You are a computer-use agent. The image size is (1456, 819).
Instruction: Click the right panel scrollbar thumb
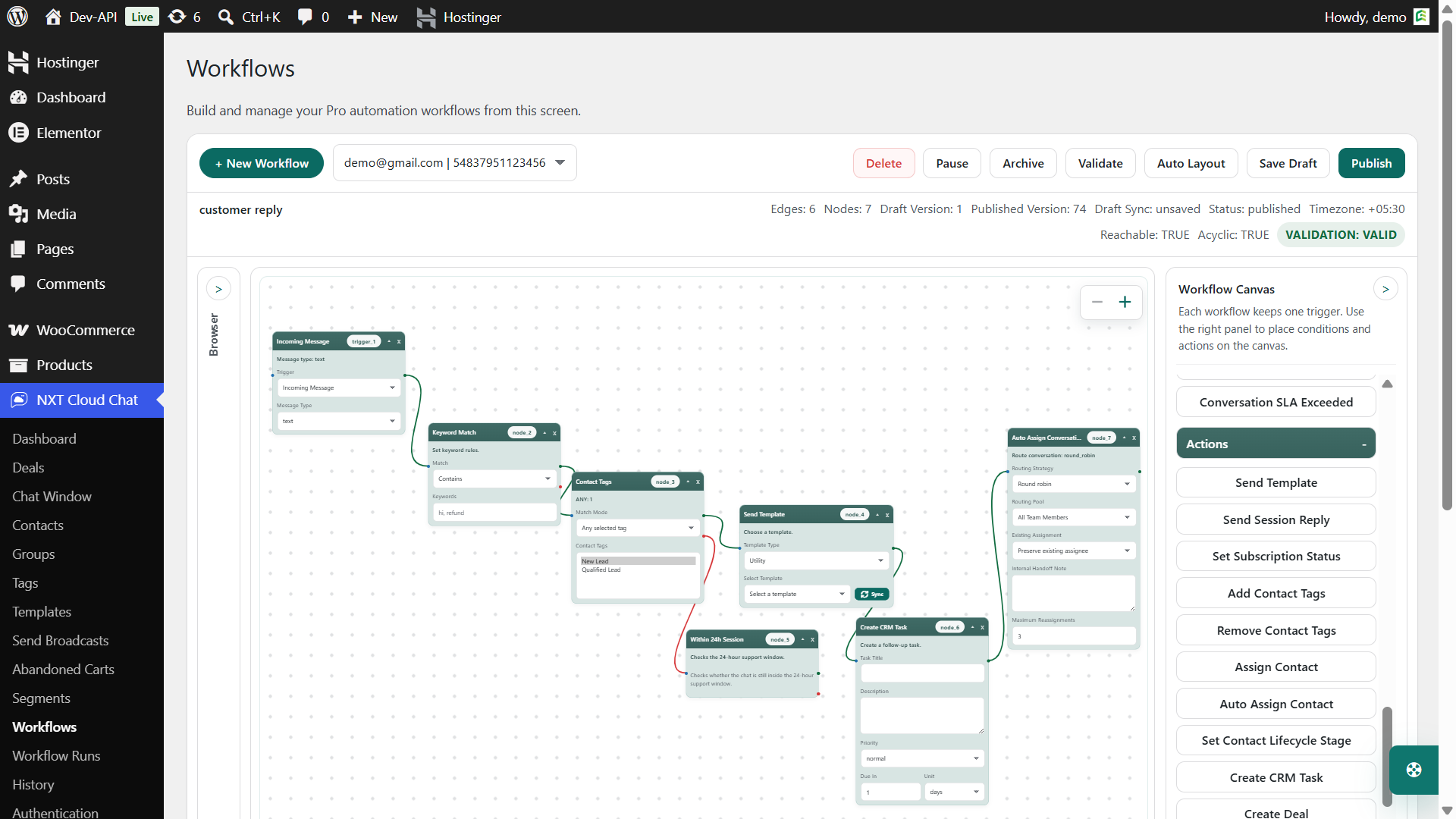[x=1387, y=756]
